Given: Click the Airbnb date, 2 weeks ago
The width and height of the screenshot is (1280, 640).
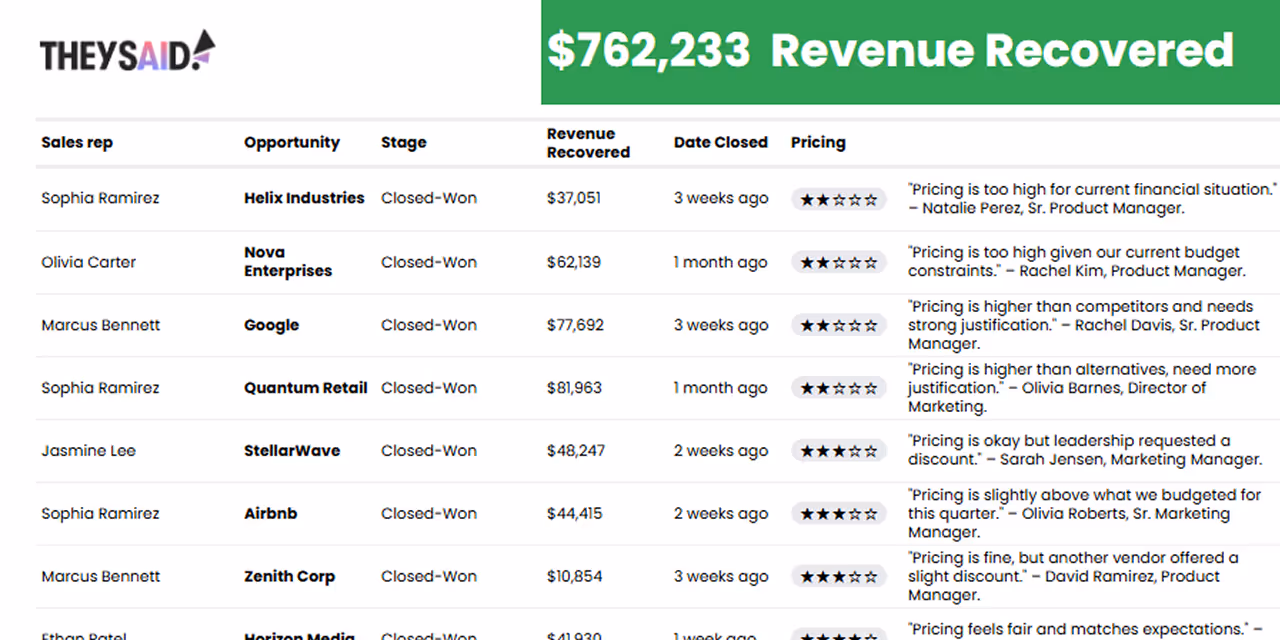Looking at the screenshot, I should click(721, 514).
